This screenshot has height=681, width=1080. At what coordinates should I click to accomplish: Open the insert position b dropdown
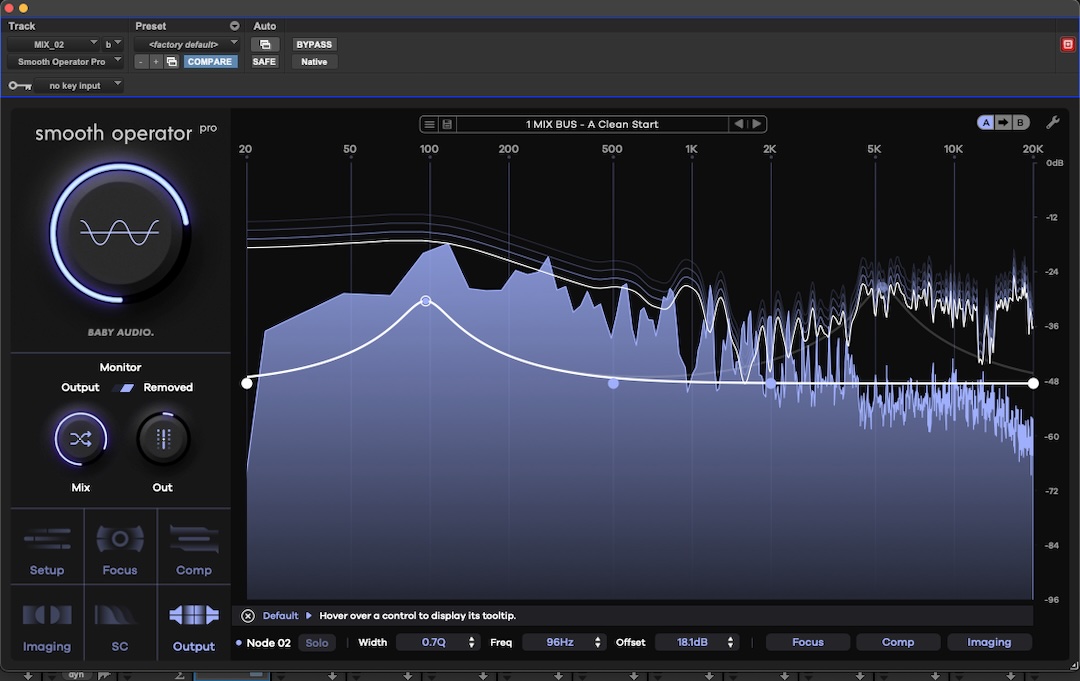point(112,45)
